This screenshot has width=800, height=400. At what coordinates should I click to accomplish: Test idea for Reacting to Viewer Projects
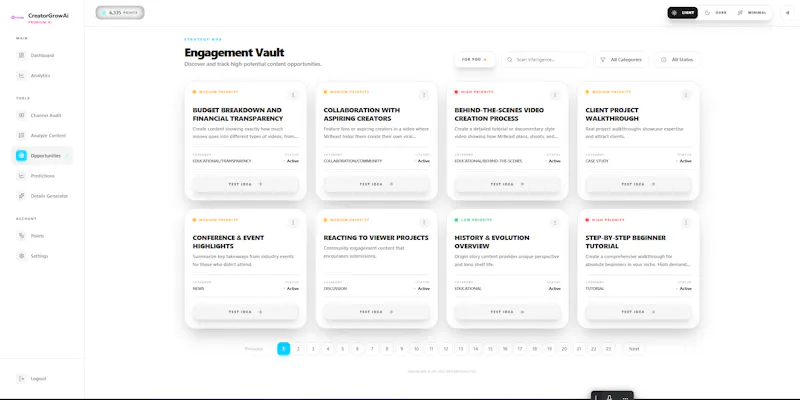pos(377,312)
